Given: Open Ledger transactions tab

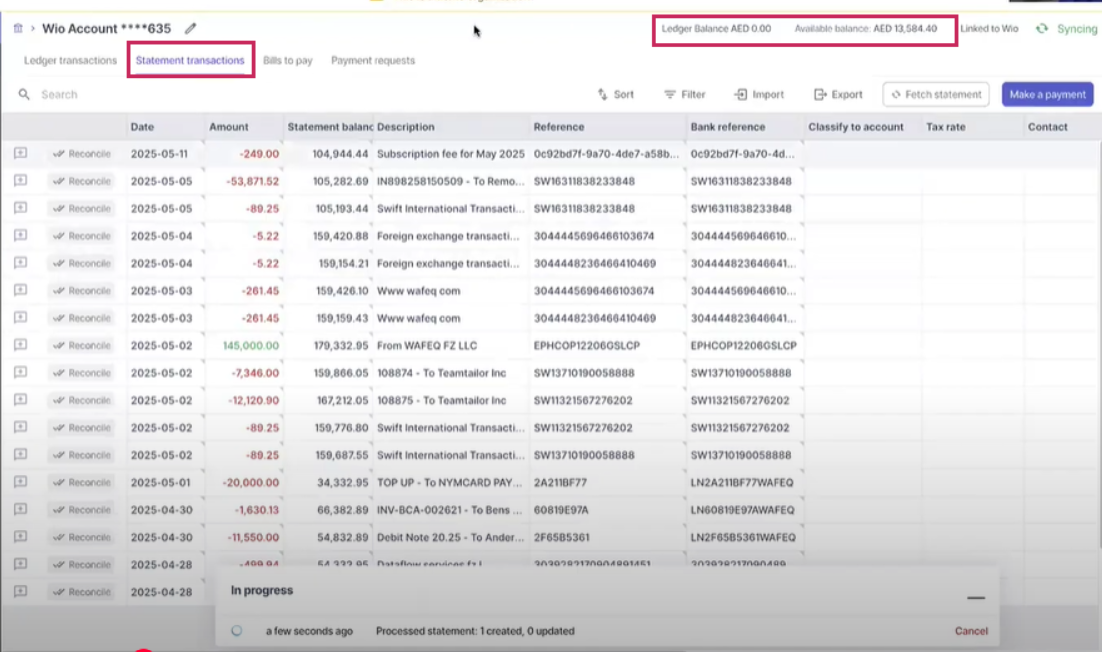Looking at the screenshot, I should tap(70, 60).
